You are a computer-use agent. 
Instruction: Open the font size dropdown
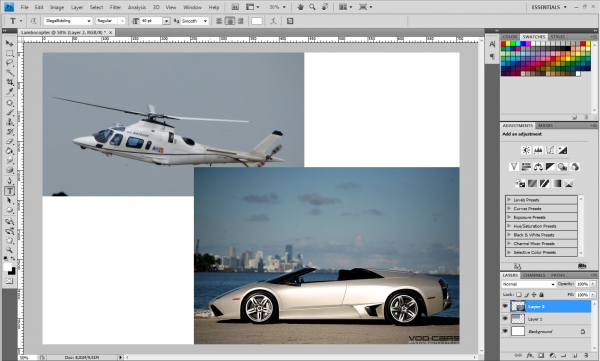click(166, 21)
